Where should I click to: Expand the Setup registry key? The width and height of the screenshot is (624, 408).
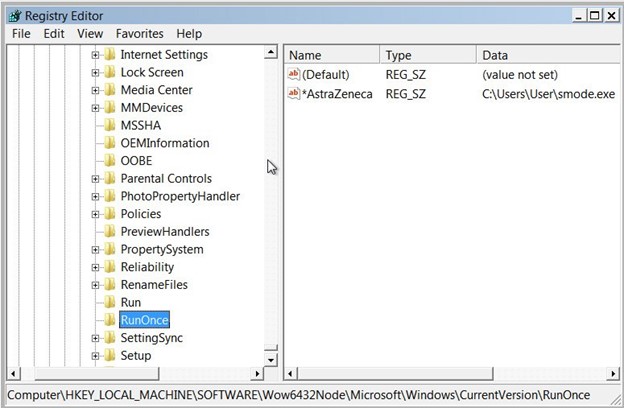click(x=96, y=356)
